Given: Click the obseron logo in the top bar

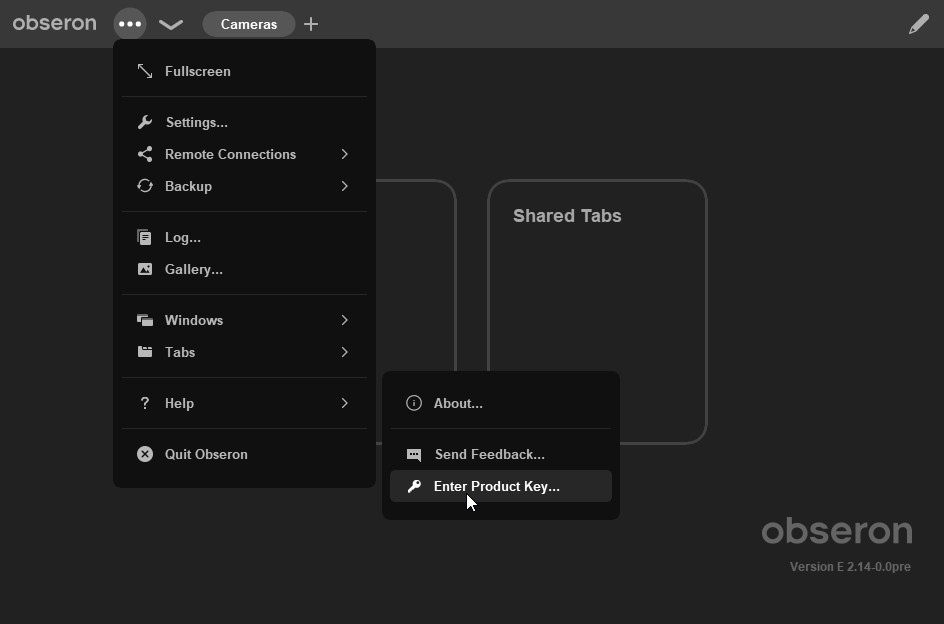Looking at the screenshot, I should [x=54, y=23].
